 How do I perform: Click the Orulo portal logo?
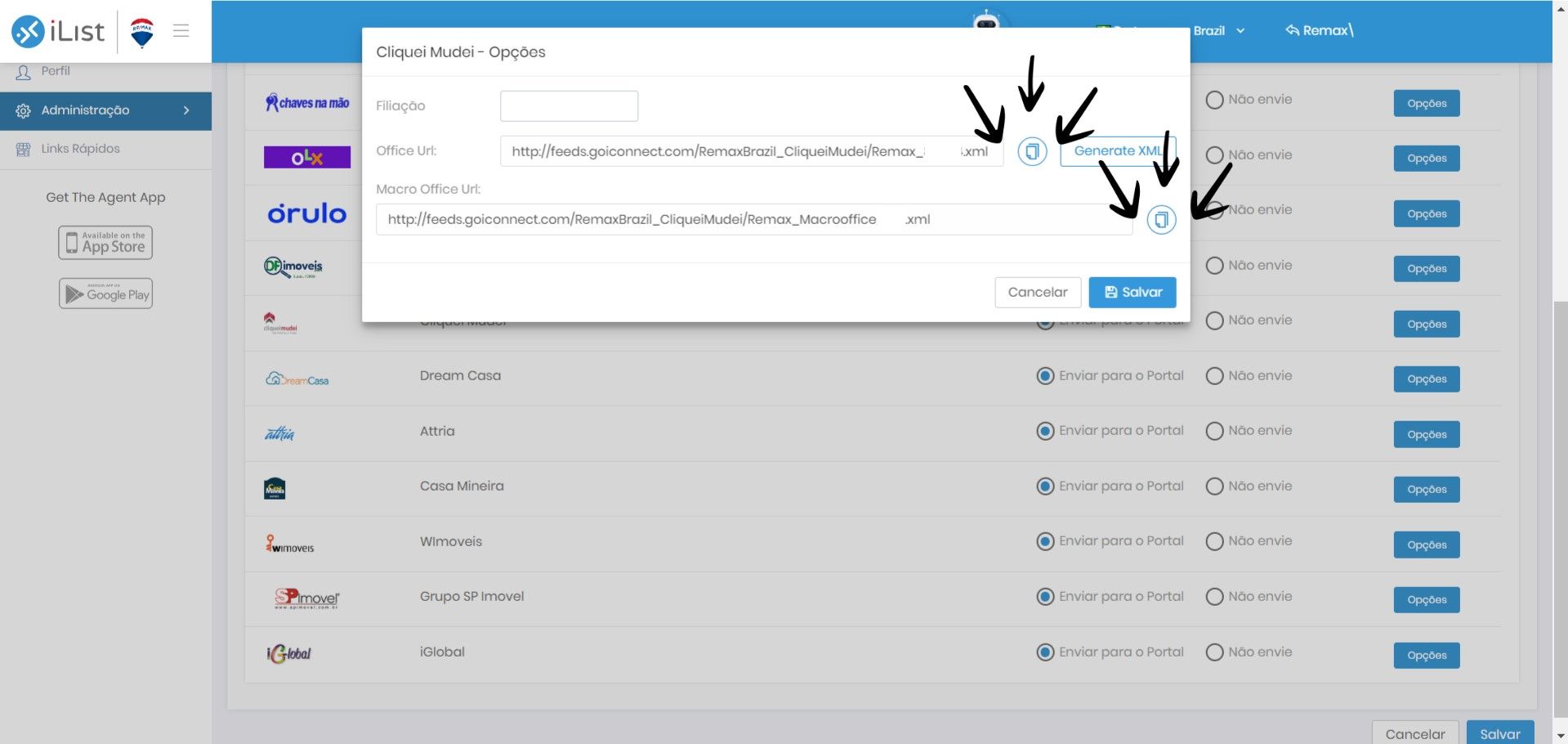click(x=307, y=213)
